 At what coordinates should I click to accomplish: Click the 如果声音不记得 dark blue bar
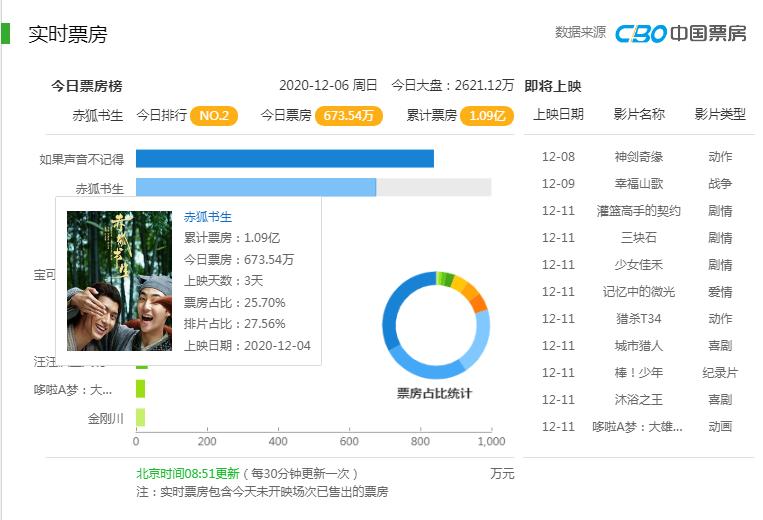tap(285, 159)
